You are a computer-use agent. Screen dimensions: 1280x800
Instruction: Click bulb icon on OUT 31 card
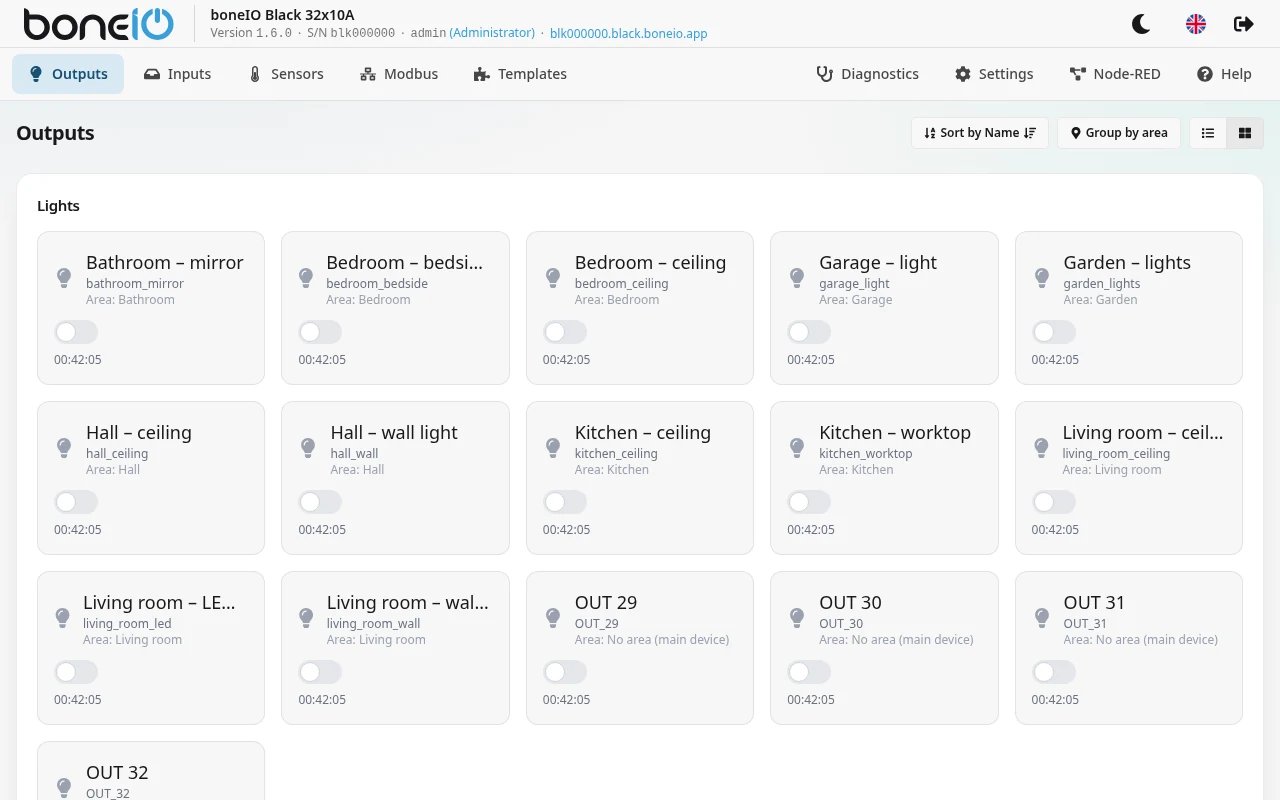tap(1042, 617)
